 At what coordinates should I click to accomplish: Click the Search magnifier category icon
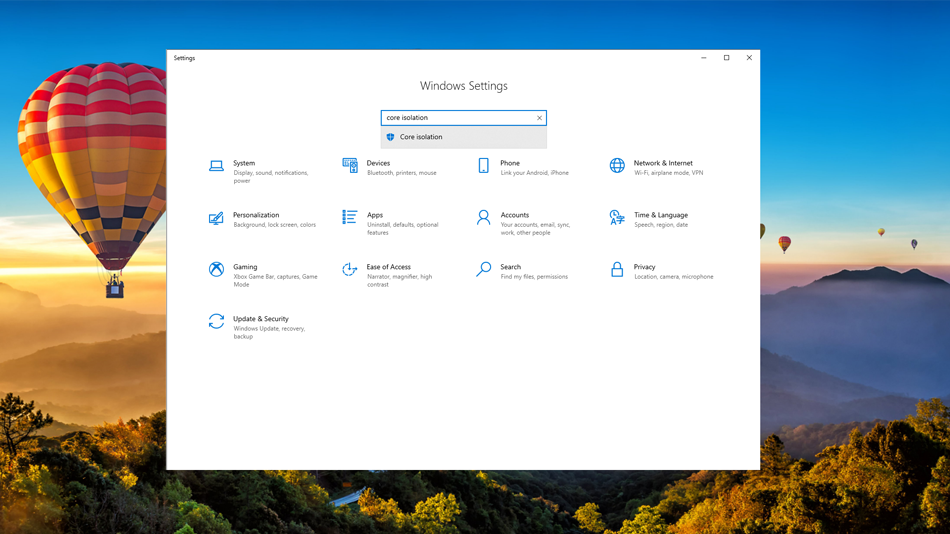[483, 270]
